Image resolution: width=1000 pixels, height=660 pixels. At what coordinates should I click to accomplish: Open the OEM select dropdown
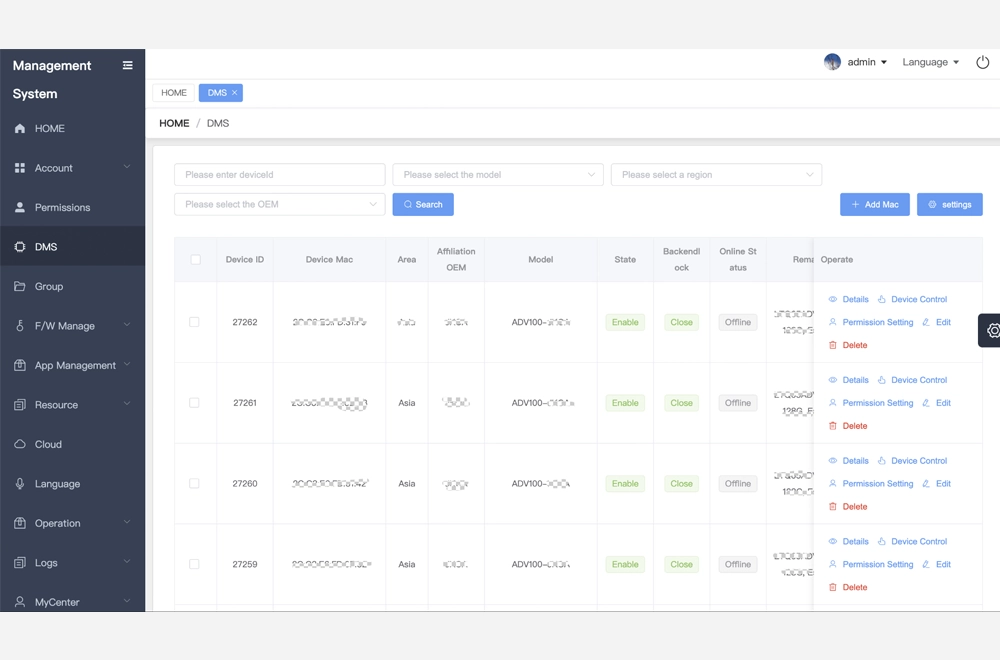pos(279,204)
